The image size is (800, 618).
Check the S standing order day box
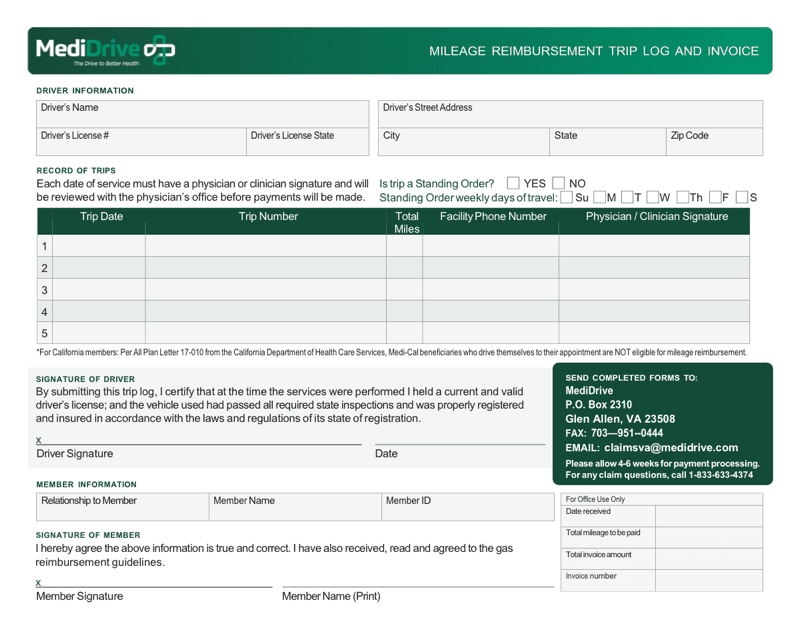pyautogui.click(x=740, y=198)
